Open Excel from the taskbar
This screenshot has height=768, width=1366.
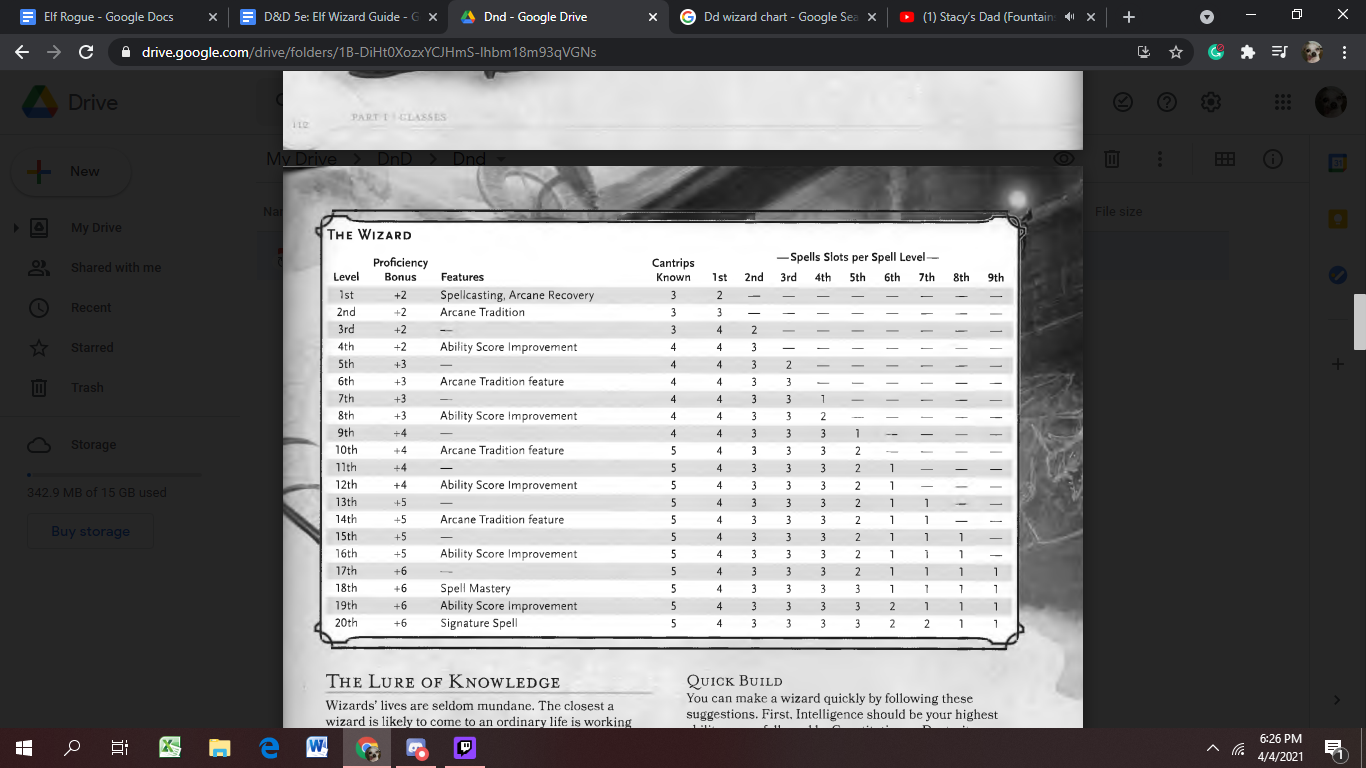point(171,747)
